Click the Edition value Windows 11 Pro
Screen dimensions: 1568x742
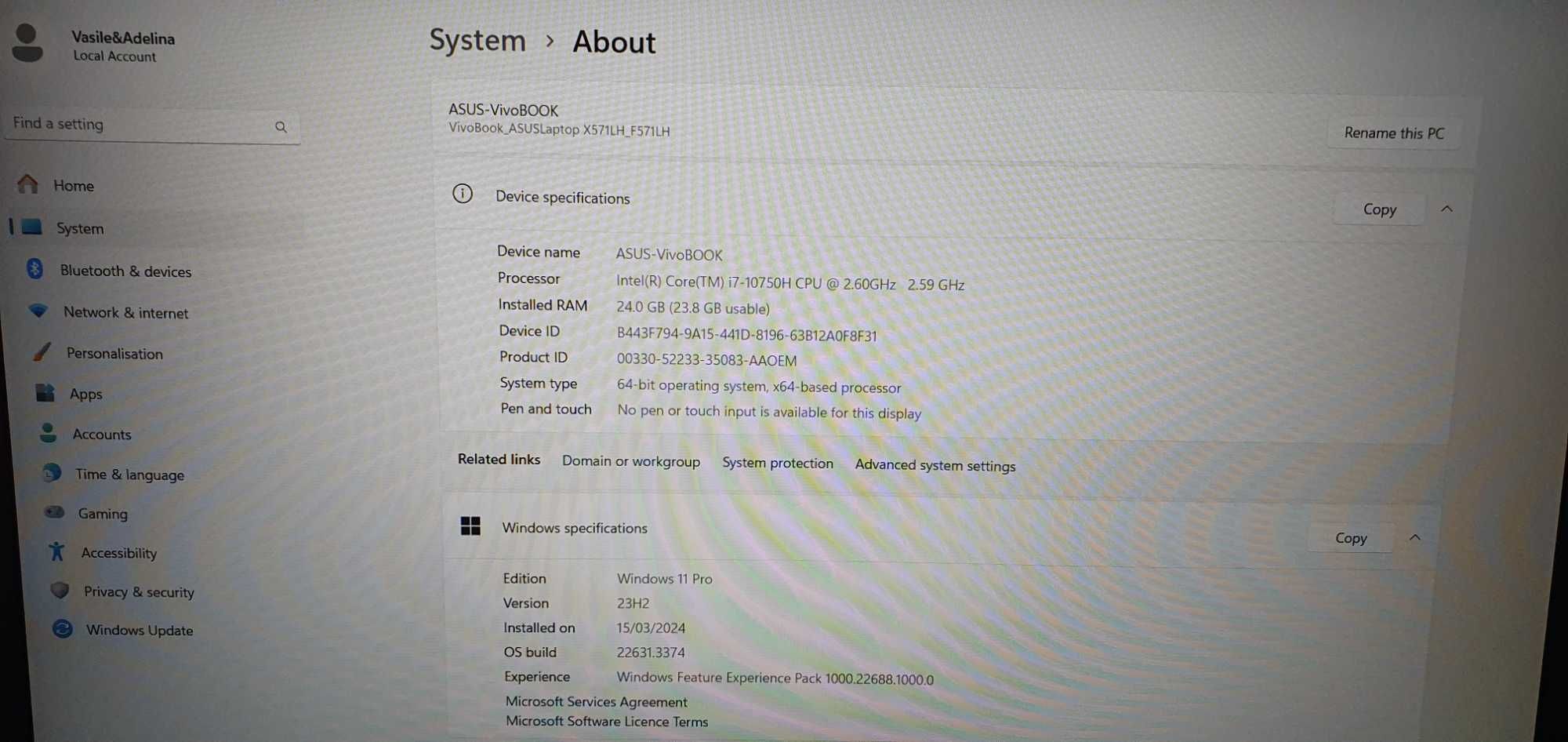664,579
